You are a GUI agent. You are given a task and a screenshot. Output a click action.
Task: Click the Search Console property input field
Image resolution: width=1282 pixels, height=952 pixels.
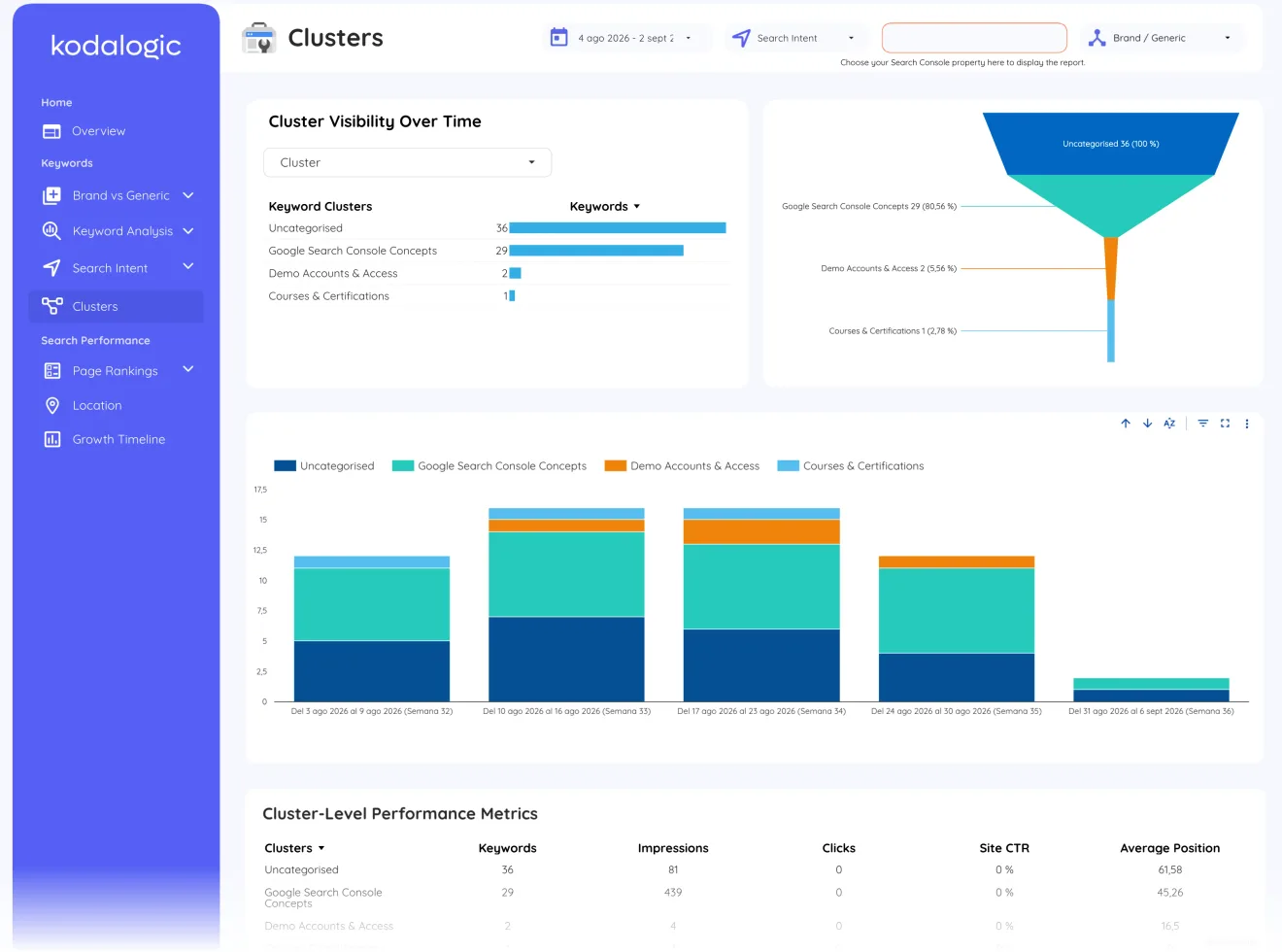click(974, 38)
